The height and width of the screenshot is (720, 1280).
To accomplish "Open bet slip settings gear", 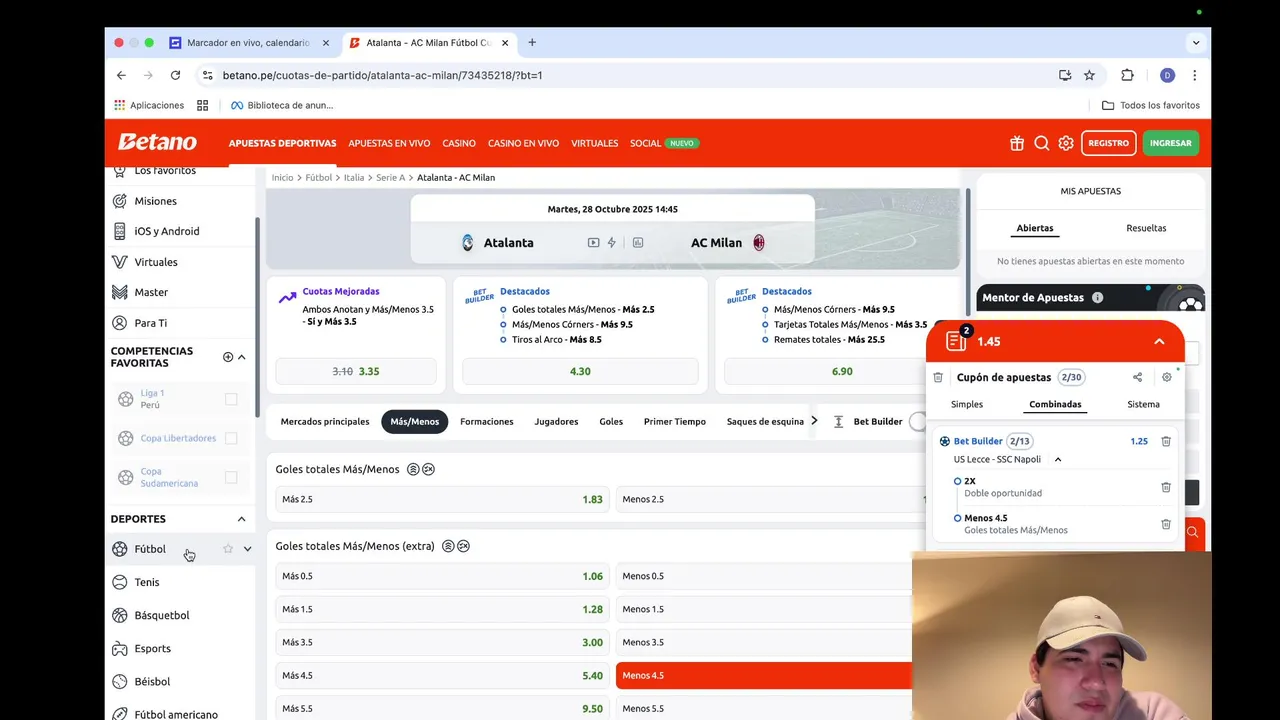I will (x=1166, y=377).
